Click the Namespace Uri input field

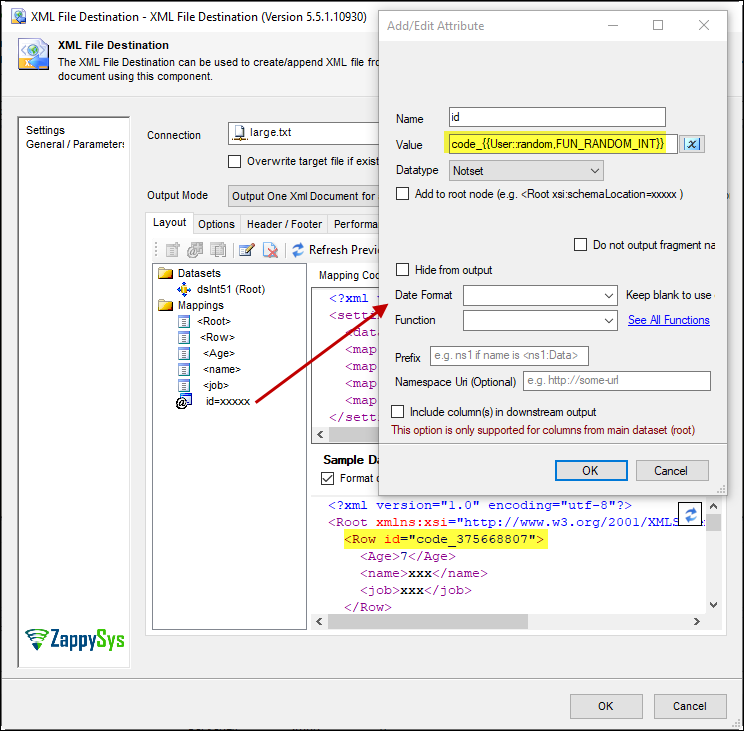point(617,381)
